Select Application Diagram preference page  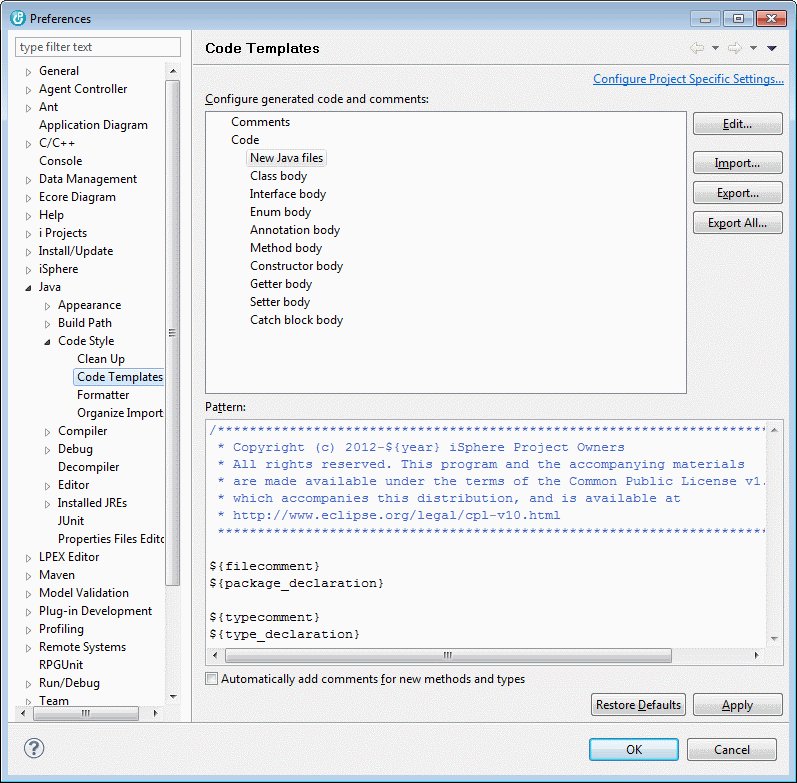(x=94, y=125)
